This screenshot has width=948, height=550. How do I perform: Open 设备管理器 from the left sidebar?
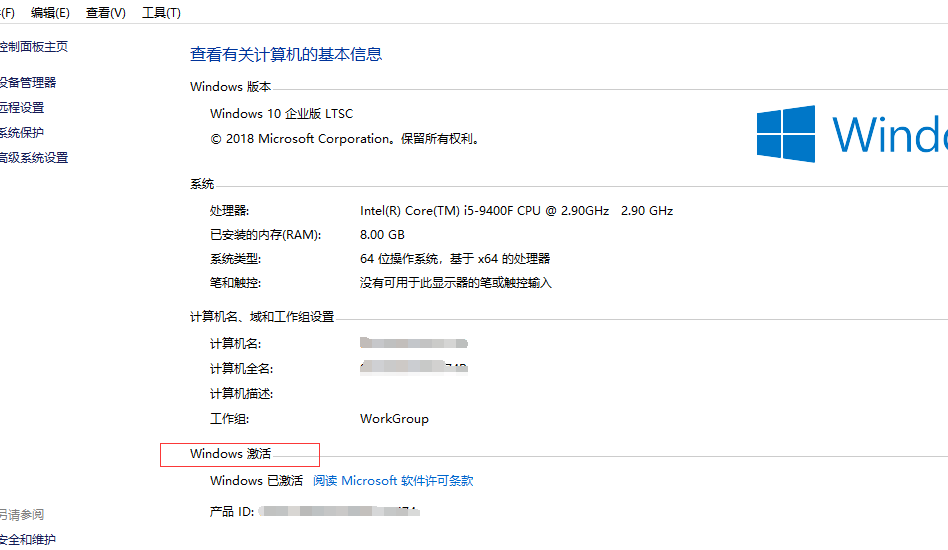(28, 83)
